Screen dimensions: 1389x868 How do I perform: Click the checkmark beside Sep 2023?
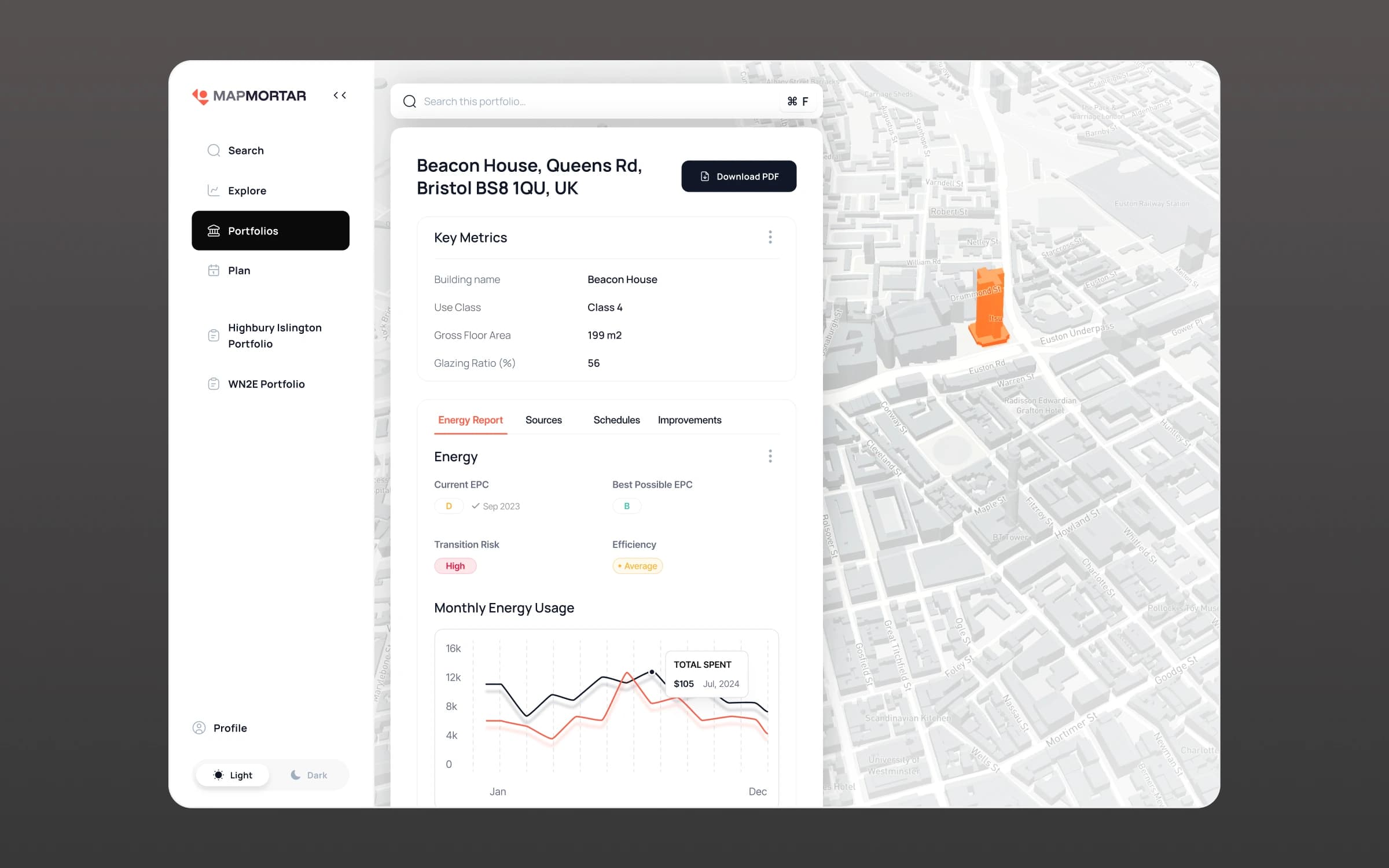[x=475, y=506]
